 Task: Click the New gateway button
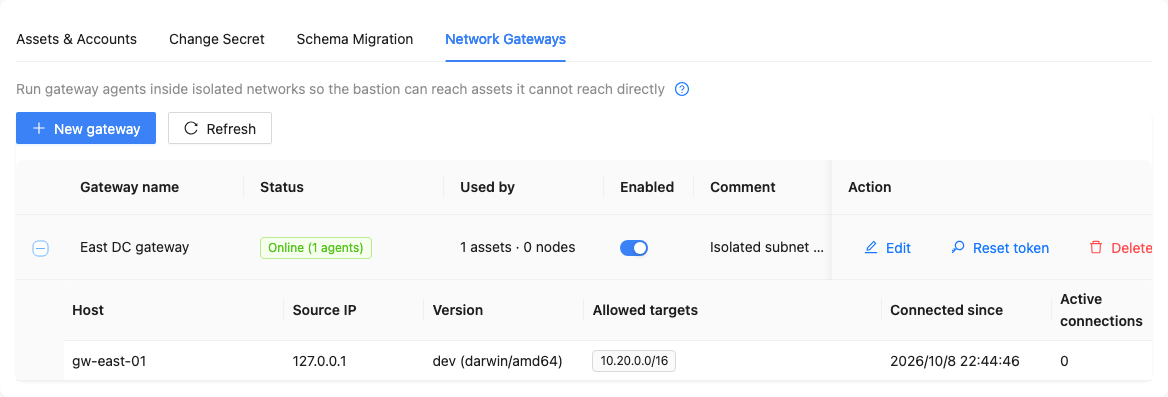pos(86,128)
